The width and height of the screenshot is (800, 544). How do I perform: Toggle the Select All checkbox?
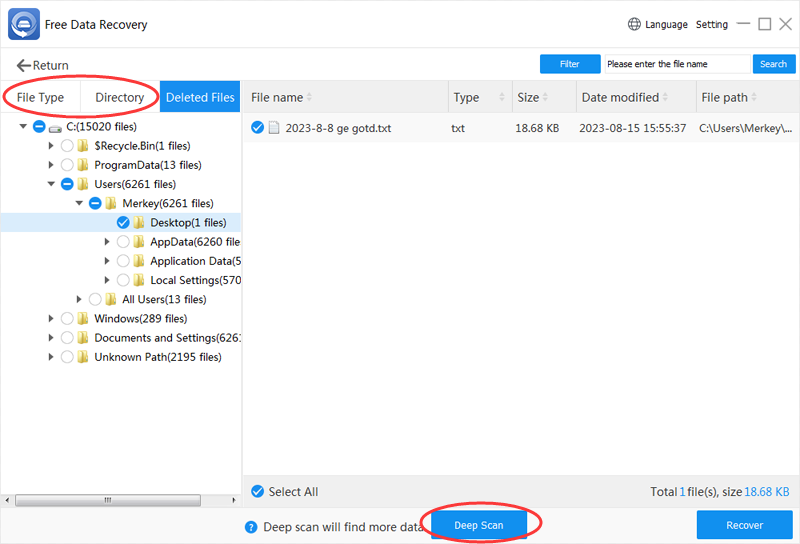tap(258, 491)
